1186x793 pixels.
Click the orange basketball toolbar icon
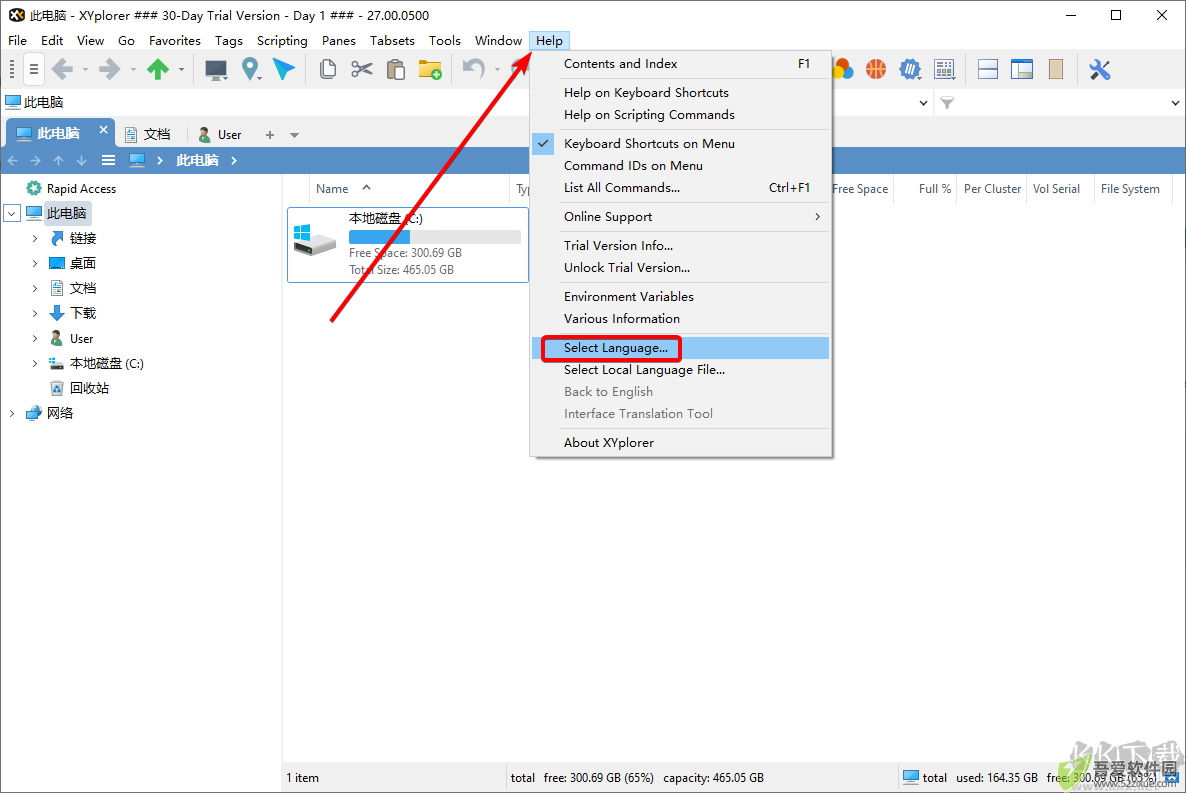click(876, 70)
